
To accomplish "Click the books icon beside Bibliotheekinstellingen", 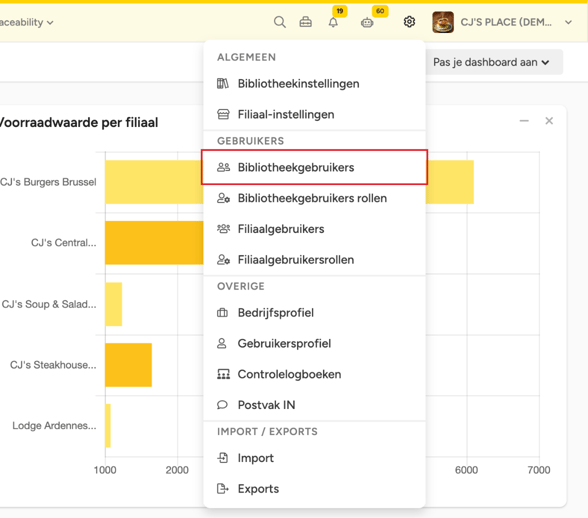I will click(x=223, y=84).
